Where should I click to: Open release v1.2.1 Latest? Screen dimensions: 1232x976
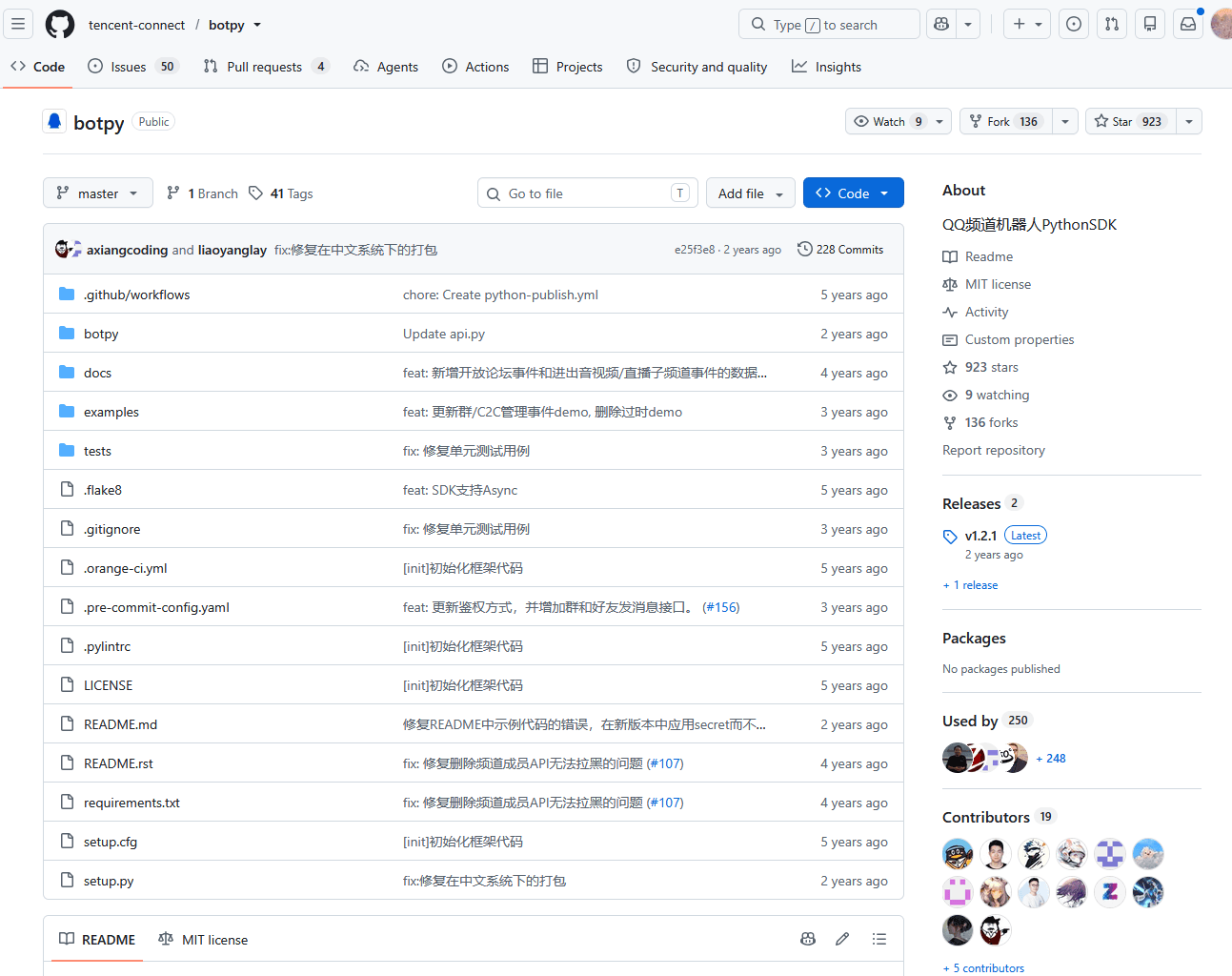[996, 536]
